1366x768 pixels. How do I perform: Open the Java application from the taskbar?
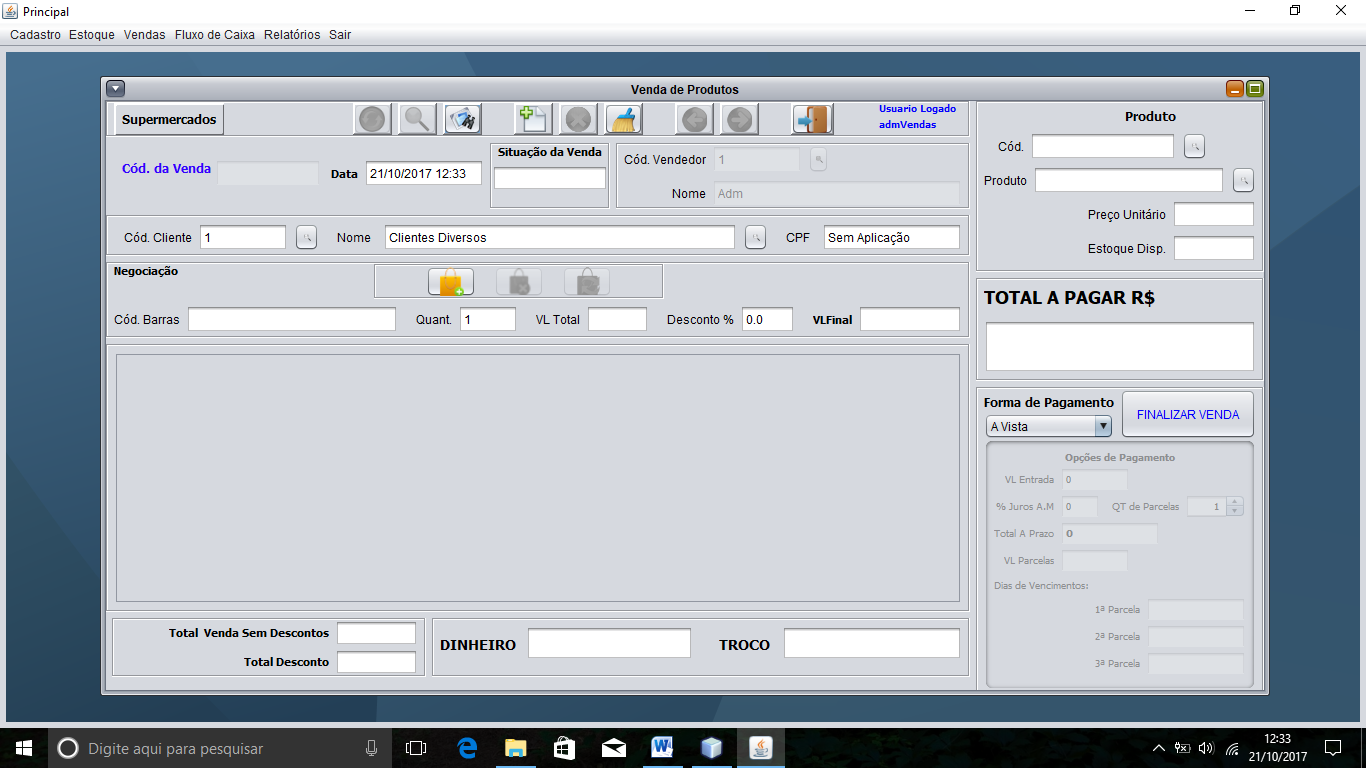[759, 747]
